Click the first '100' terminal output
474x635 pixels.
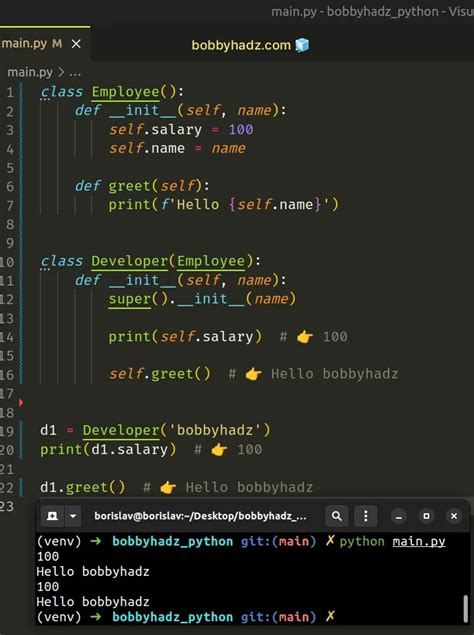point(48,556)
